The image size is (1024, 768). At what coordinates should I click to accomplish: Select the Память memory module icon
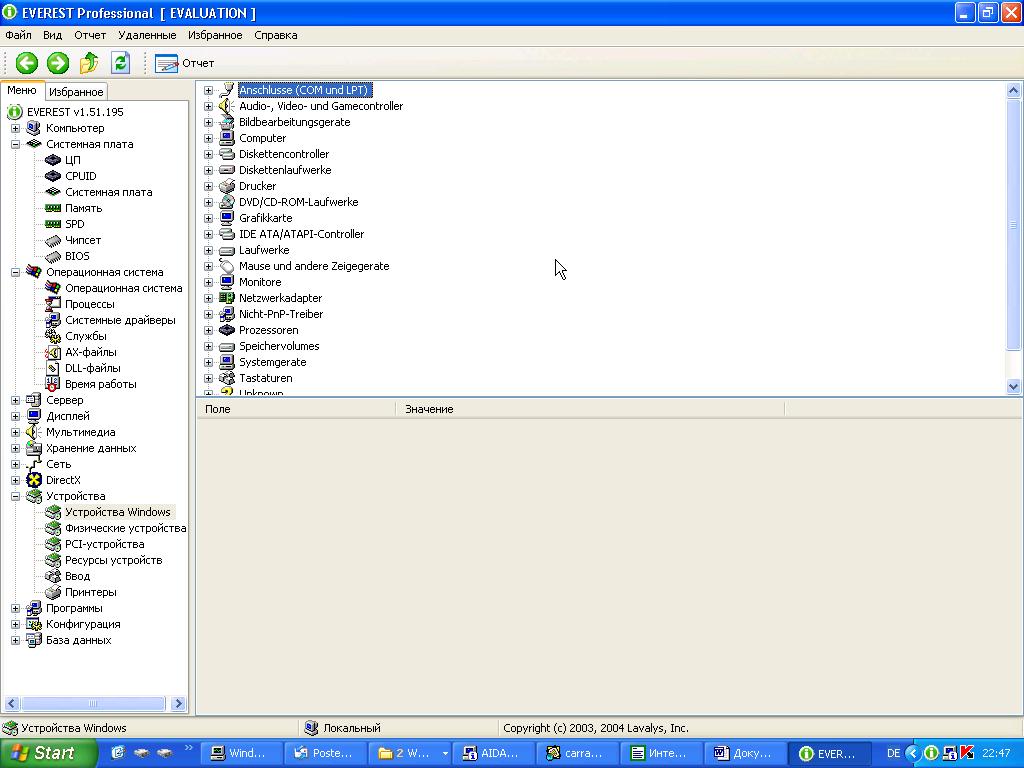(x=53, y=208)
